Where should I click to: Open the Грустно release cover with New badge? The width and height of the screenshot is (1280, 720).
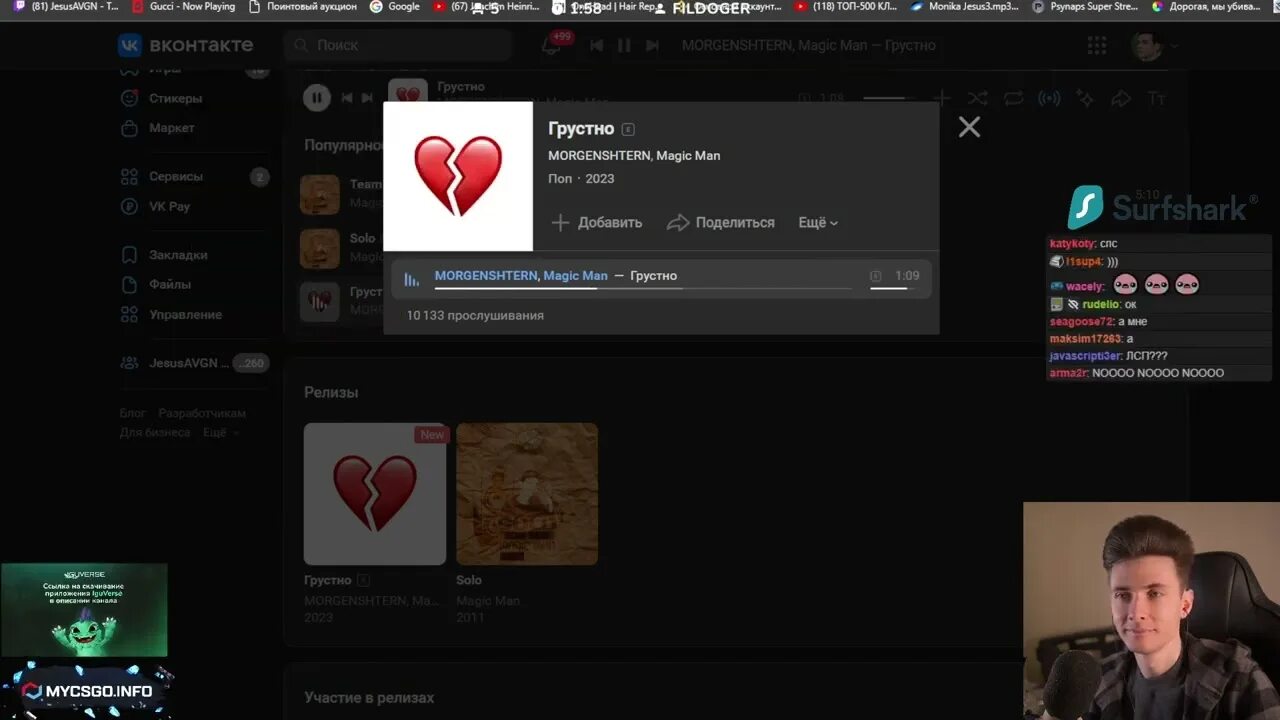375,494
